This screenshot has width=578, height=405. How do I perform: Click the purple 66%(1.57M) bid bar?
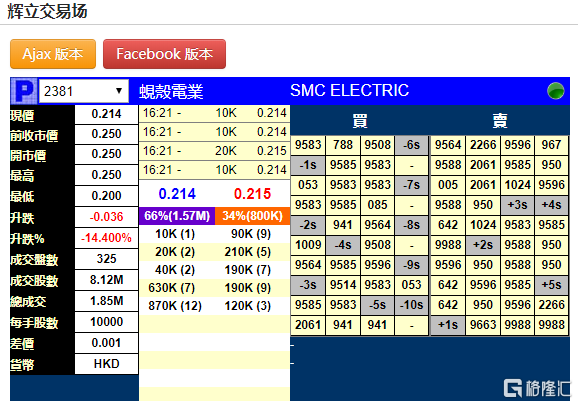point(177,216)
